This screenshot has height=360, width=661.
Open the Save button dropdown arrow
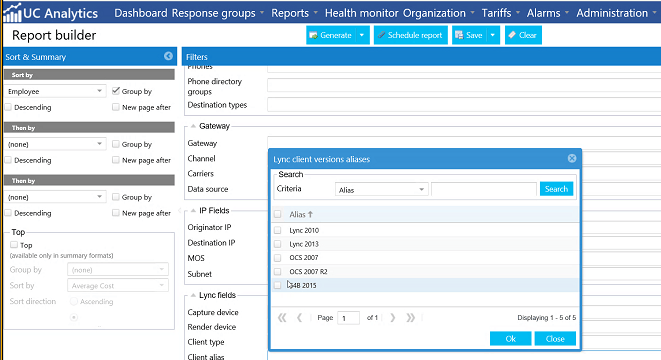pos(493,35)
